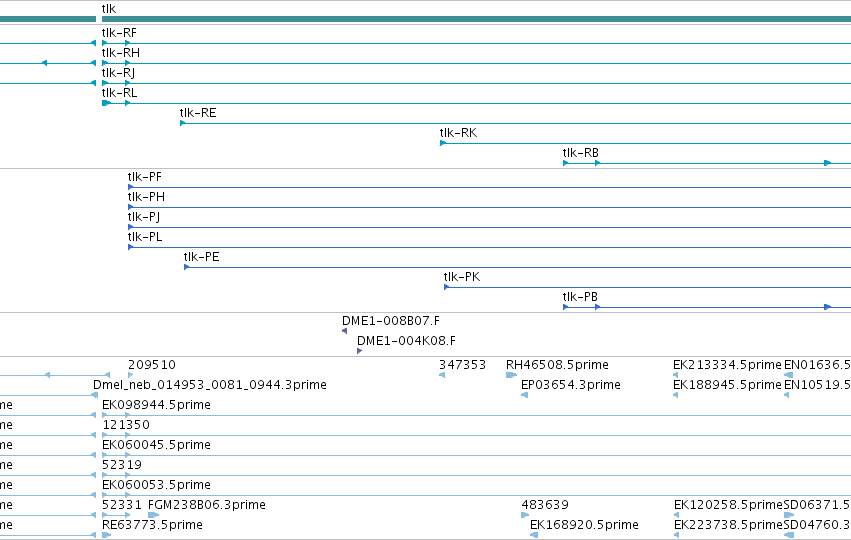Click the arrow glyph under 209510
The width and height of the screenshot is (851, 540).
[x=131, y=375]
